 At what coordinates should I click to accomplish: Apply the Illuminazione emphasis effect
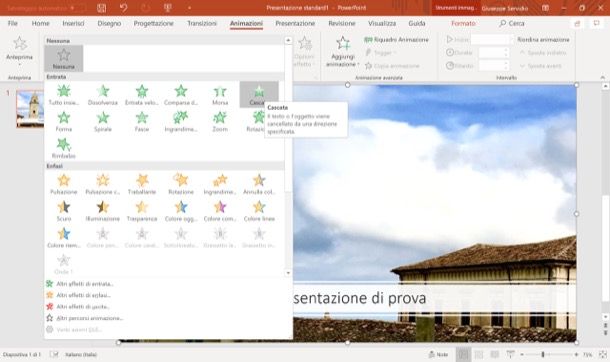click(x=103, y=211)
